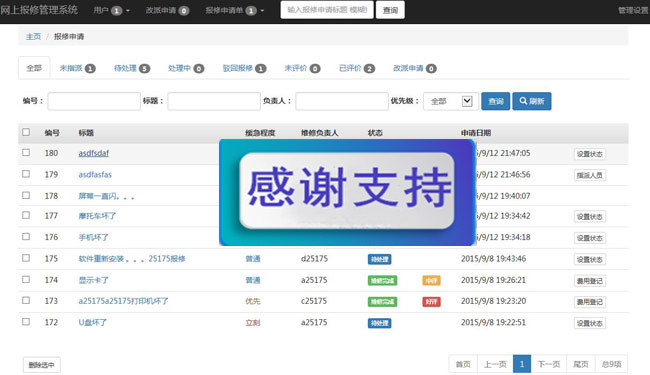
Task: Open request 手机坏了
Action: [x=93, y=237]
